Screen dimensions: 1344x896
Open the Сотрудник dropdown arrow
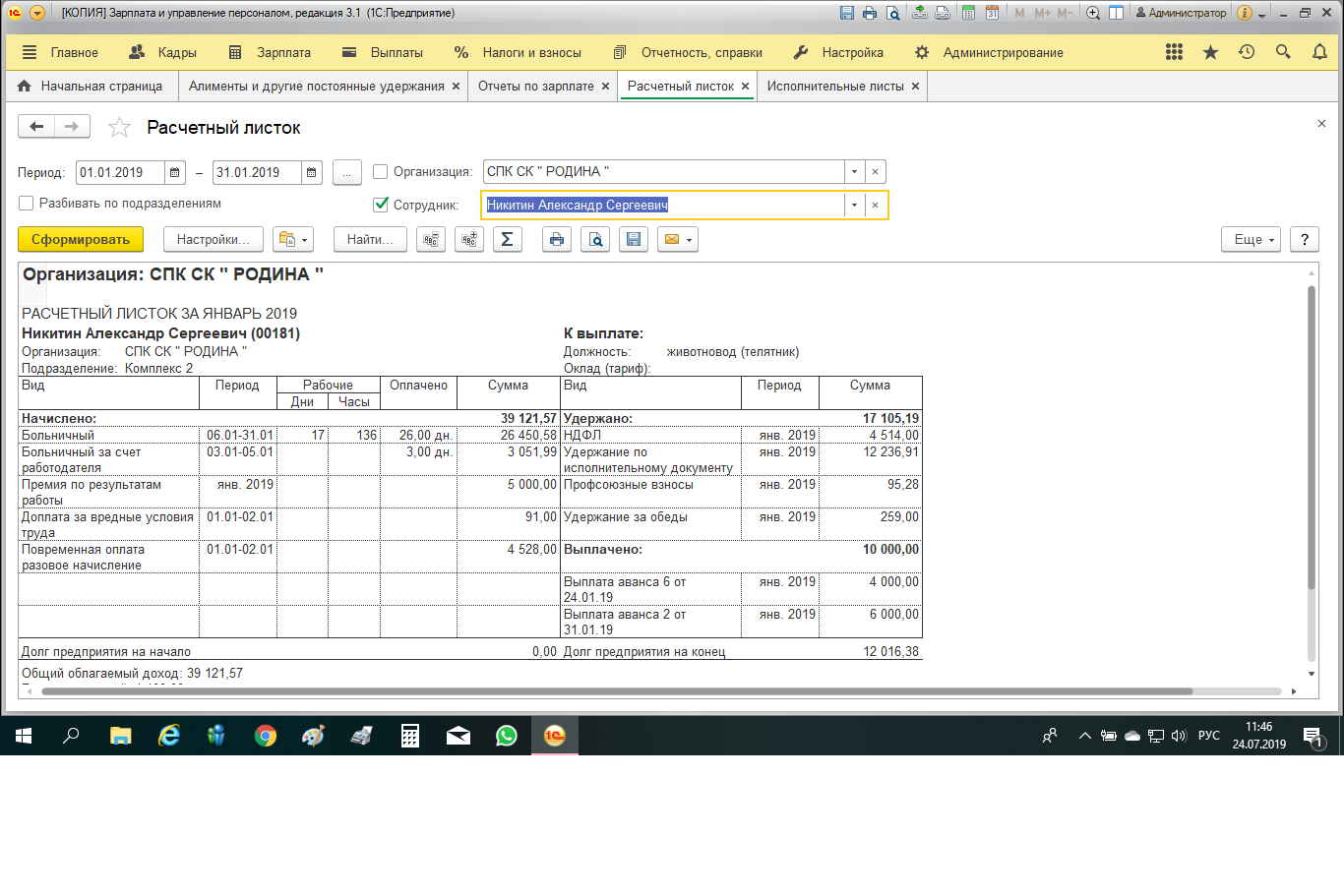(854, 205)
